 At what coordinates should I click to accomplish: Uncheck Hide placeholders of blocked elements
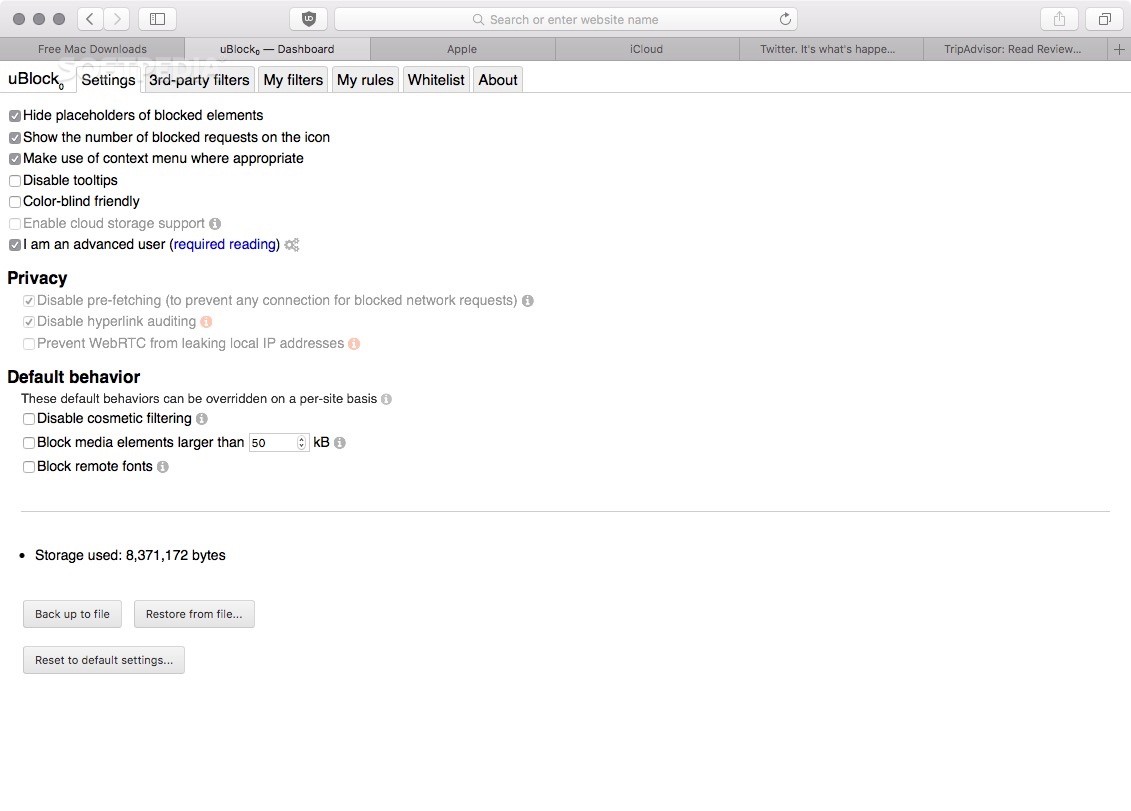click(x=15, y=115)
